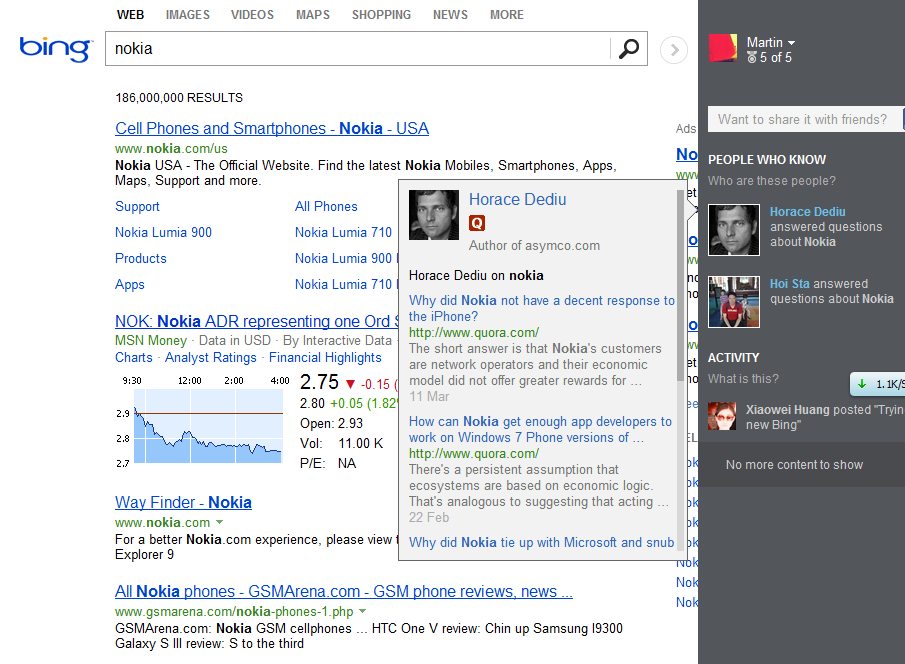Click the green download speed indicator
Viewport: 905px width, 664px height.
(x=877, y=385)
